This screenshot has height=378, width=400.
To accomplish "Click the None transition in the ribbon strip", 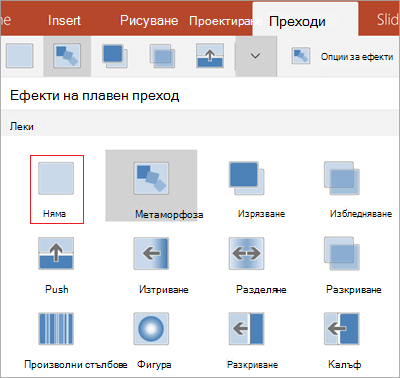I will (20, 56).
